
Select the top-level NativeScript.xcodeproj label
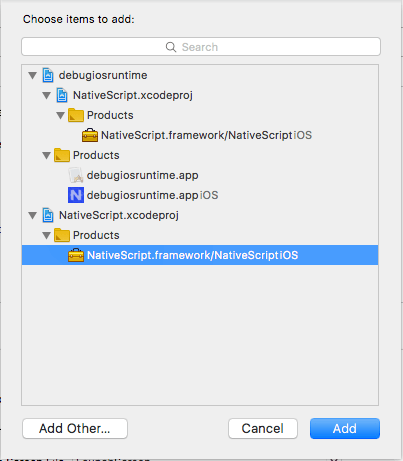click(119, 215)
